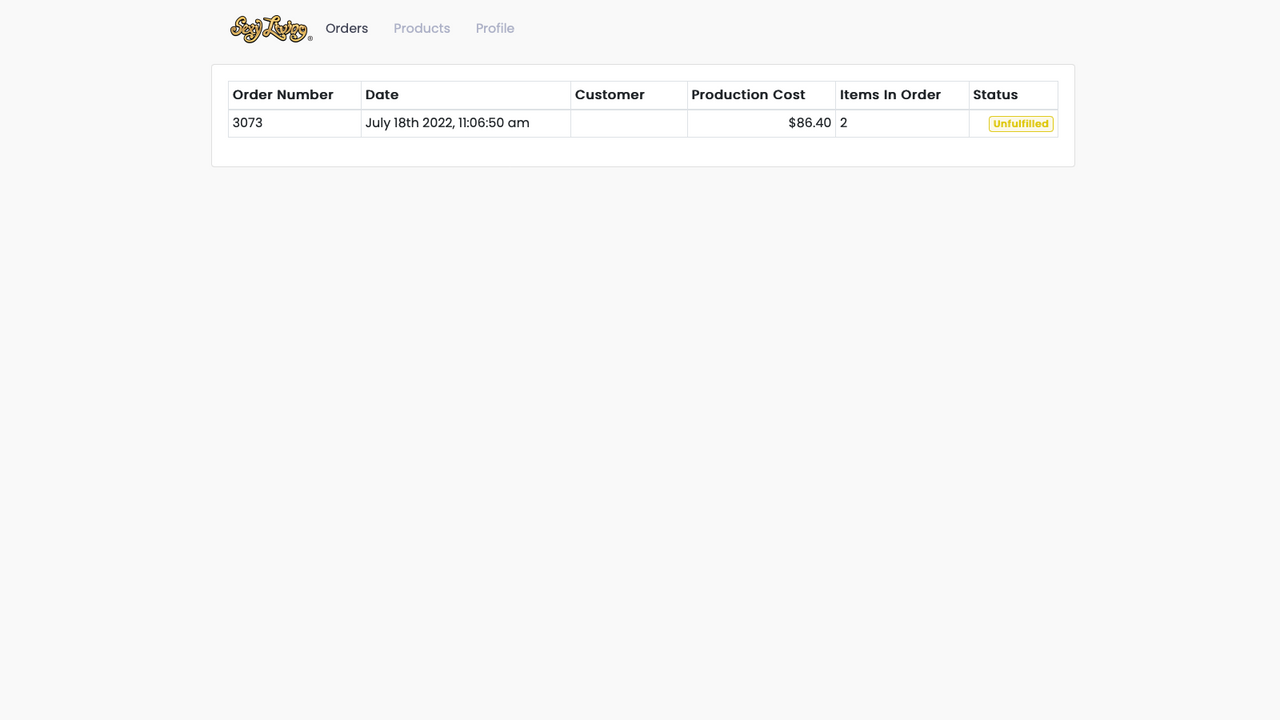Screen dimensions: 1280x720
Task: Click the $86.40 production cost value
Action: tap(810, 122)
